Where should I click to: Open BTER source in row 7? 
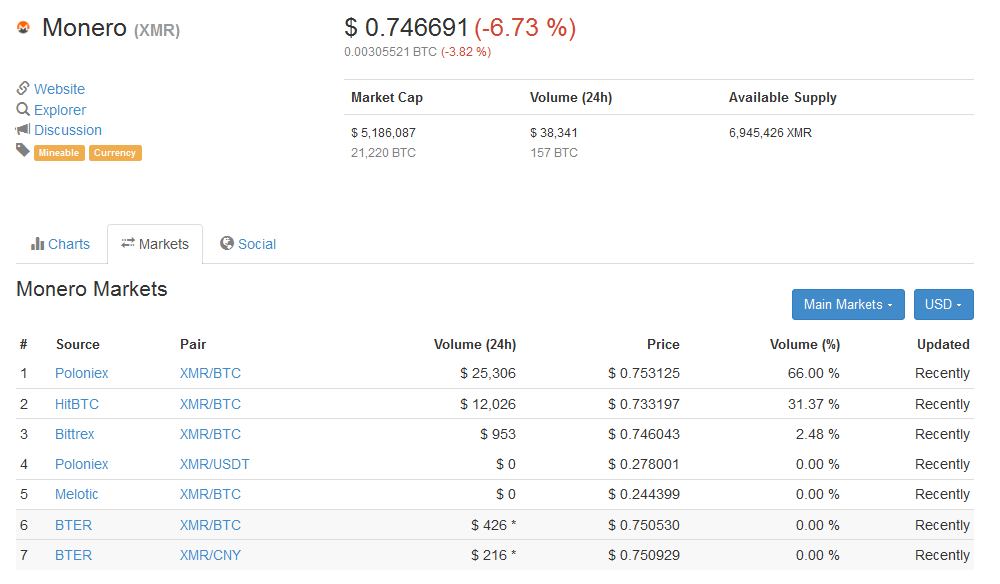(73, 555)
